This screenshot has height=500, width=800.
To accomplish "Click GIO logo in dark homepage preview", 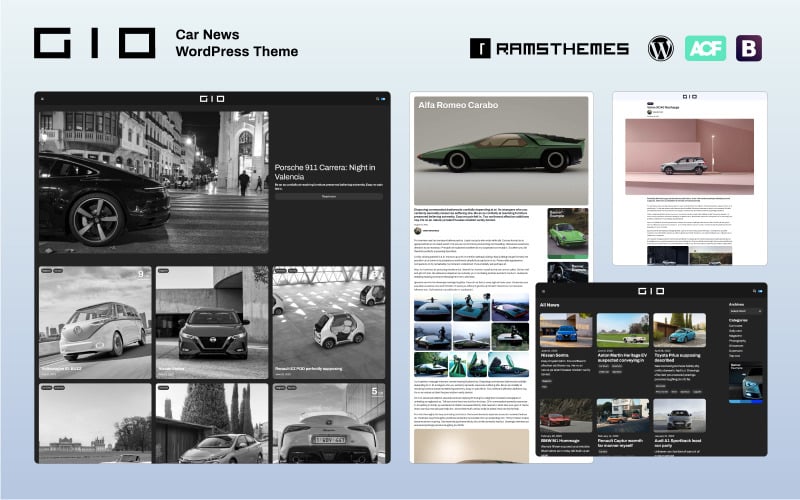I will click(211, 99).
